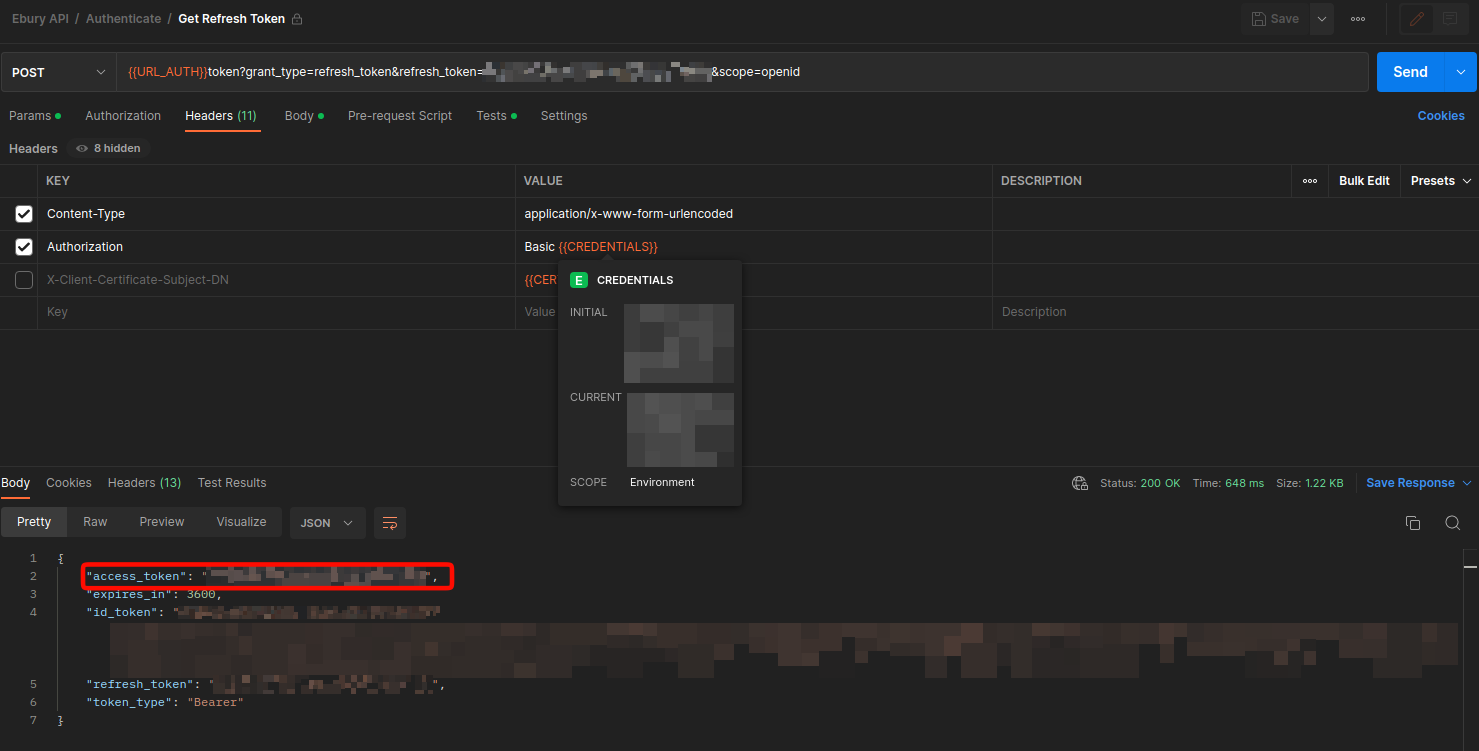The height and width of the screenshot is (751, 1479).
Task: Open the three-dot more actions menu
Action: pyautogui.click(x=1358, y=19)
